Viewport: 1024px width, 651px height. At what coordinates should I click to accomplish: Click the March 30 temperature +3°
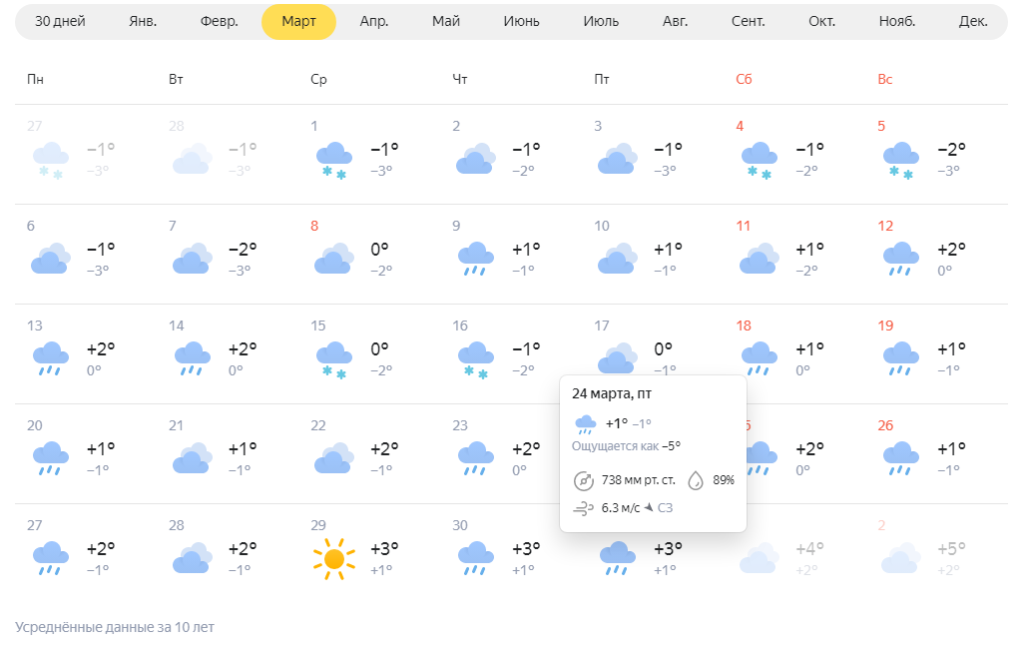pyautogui.click(x=525, y=548)
